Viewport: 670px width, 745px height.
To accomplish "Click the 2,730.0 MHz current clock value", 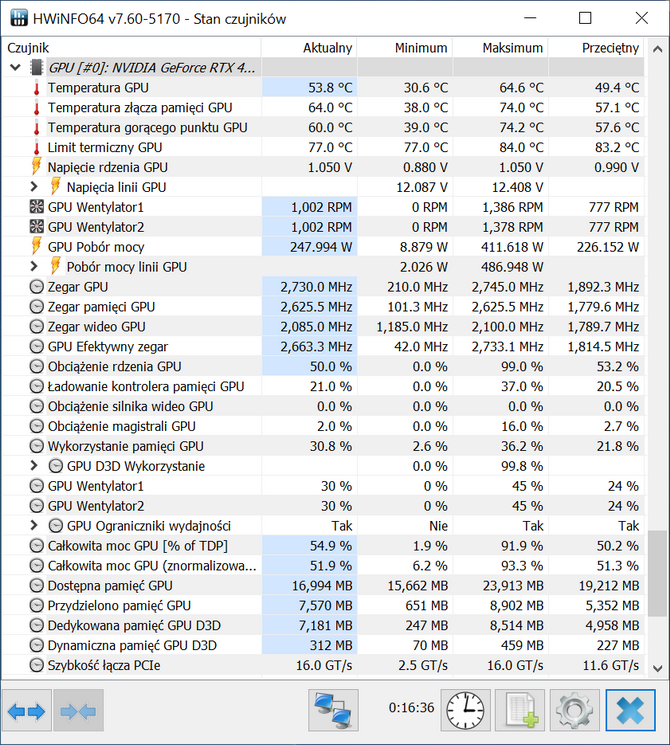I will (x=316, y=287).
